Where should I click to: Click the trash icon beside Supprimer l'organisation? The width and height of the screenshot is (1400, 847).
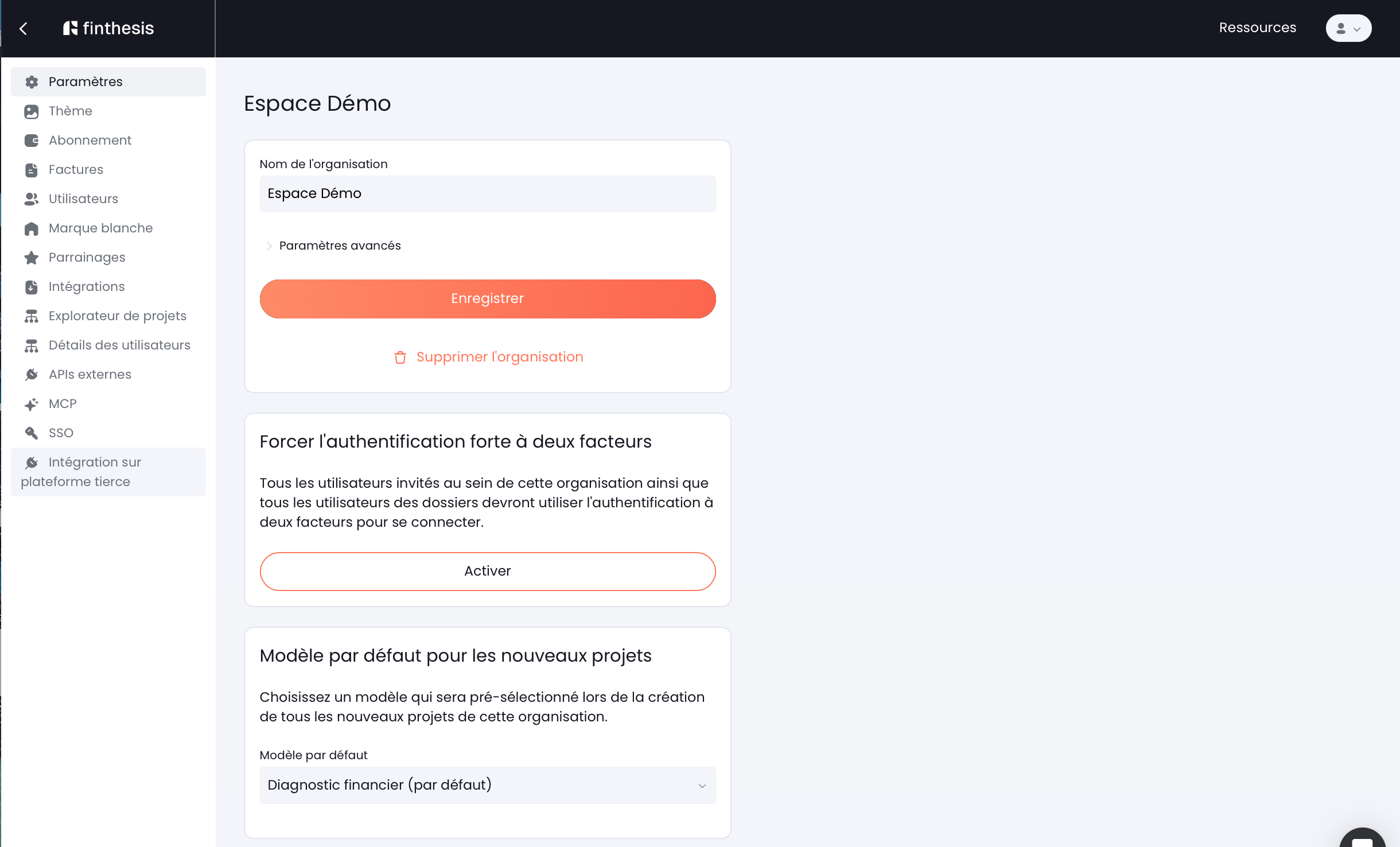[400, 358]
